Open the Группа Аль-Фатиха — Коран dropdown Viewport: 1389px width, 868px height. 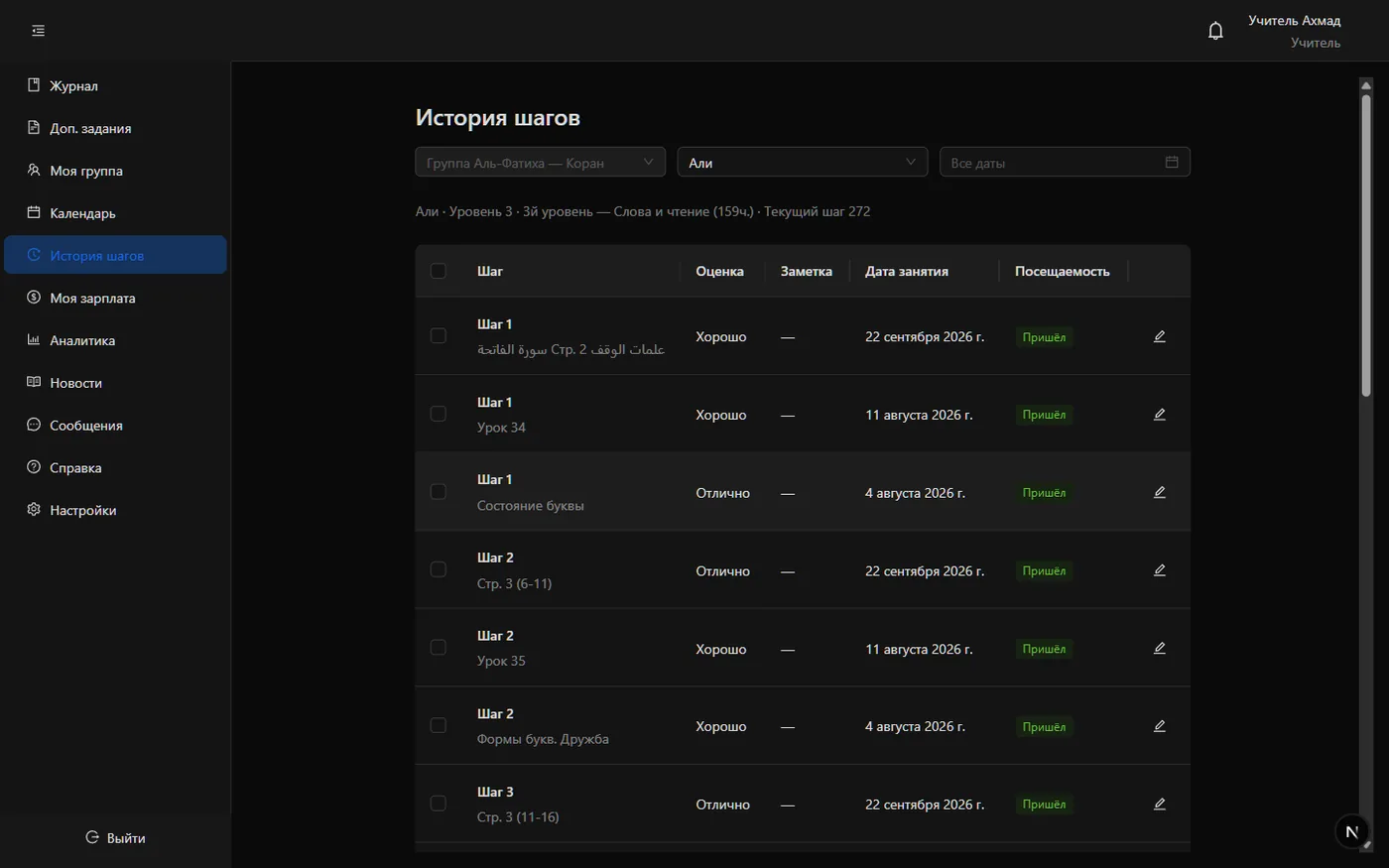point(540,163)
